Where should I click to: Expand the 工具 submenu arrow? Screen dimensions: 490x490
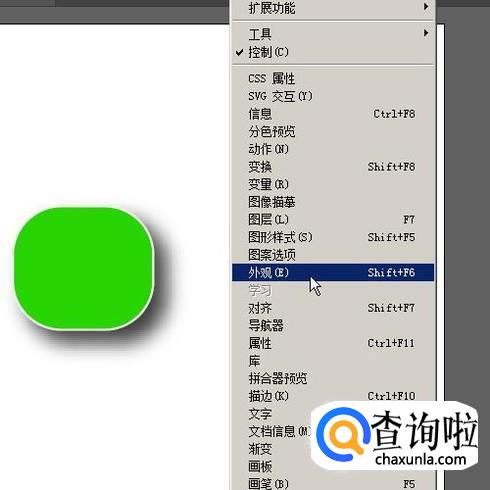coord(426,33)
